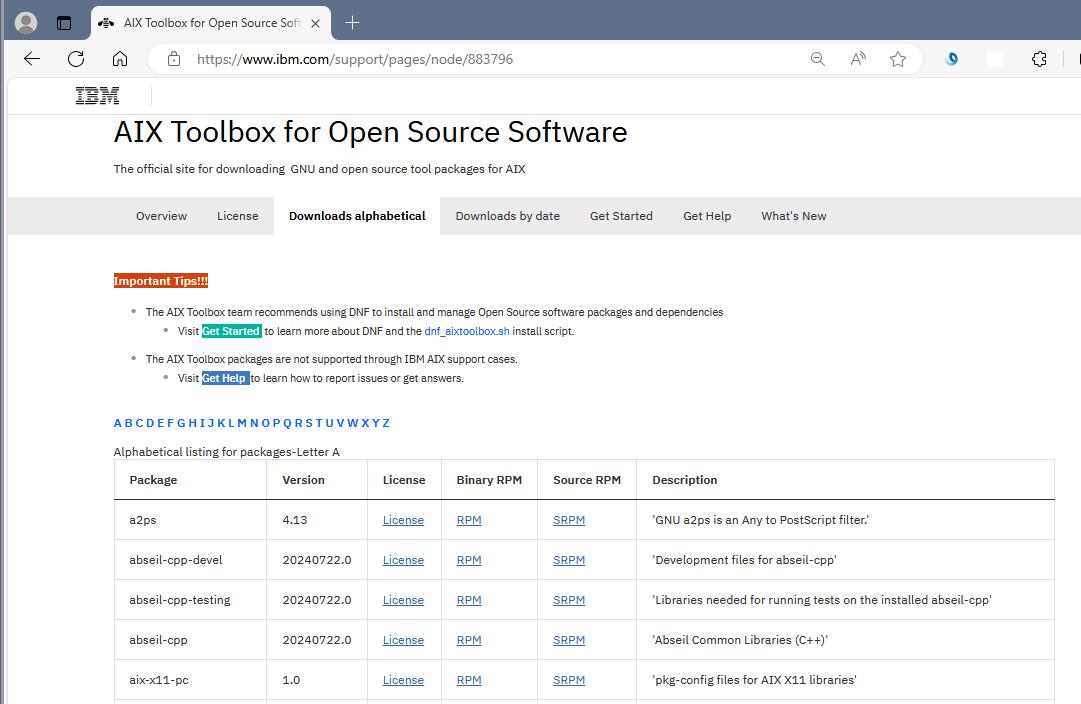
Task: Jump to packages starting with A
Action: 117,423
